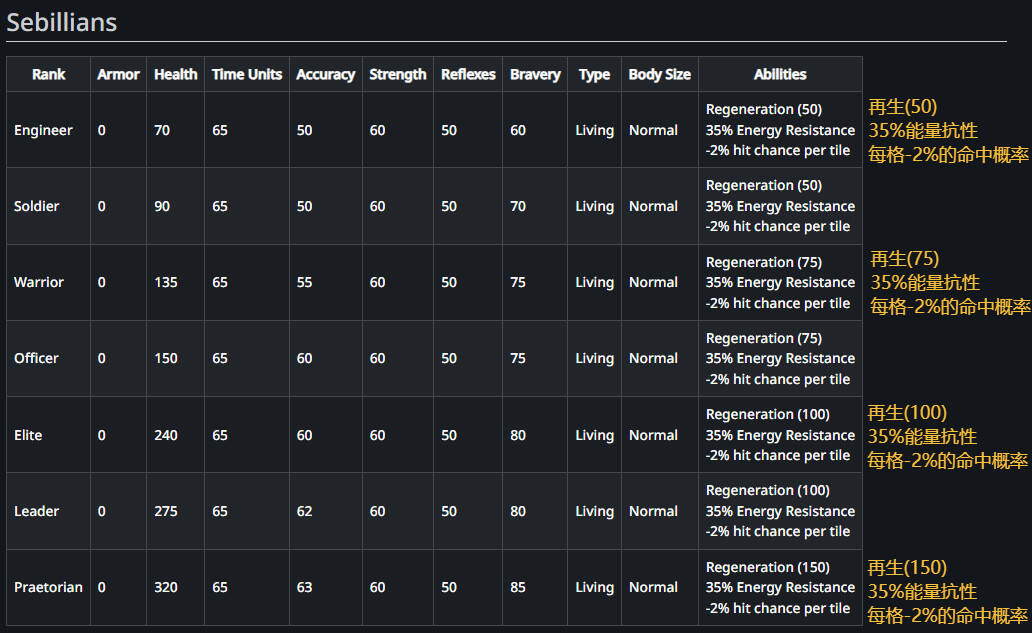Click the Reflexes column header

pyautogui.click(x=468, y=74)
